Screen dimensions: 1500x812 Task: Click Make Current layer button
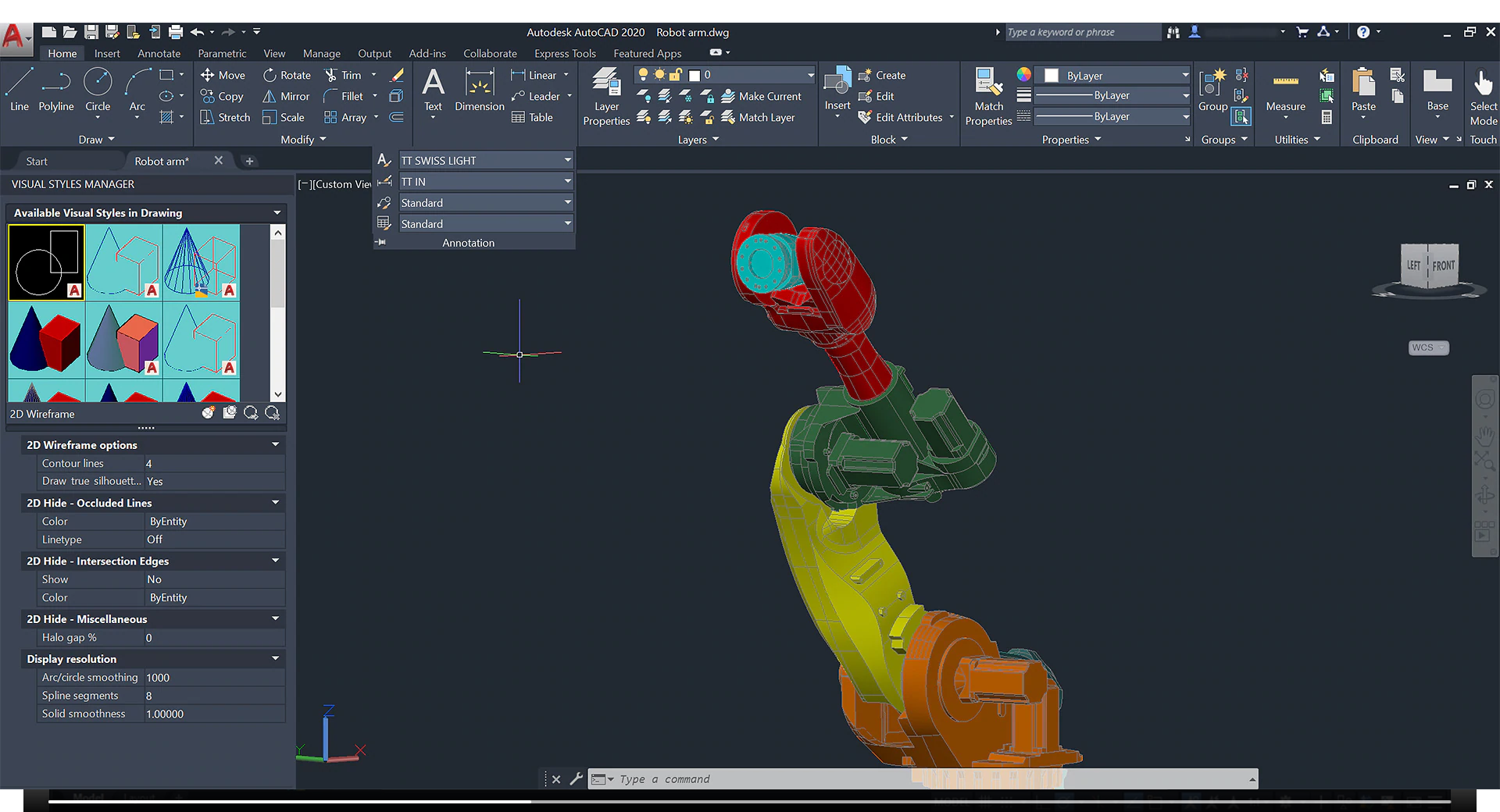pyautogui.click(x=762, y=96)
